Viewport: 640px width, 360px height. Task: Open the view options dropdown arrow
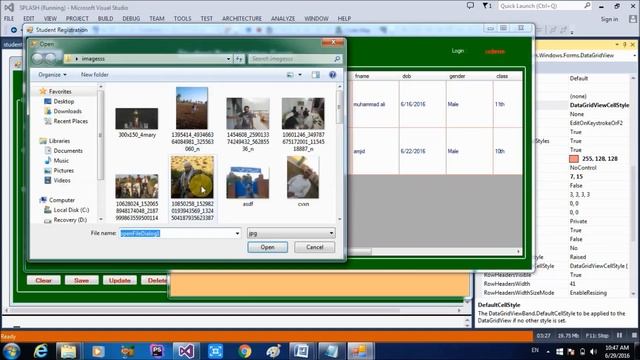300,75
